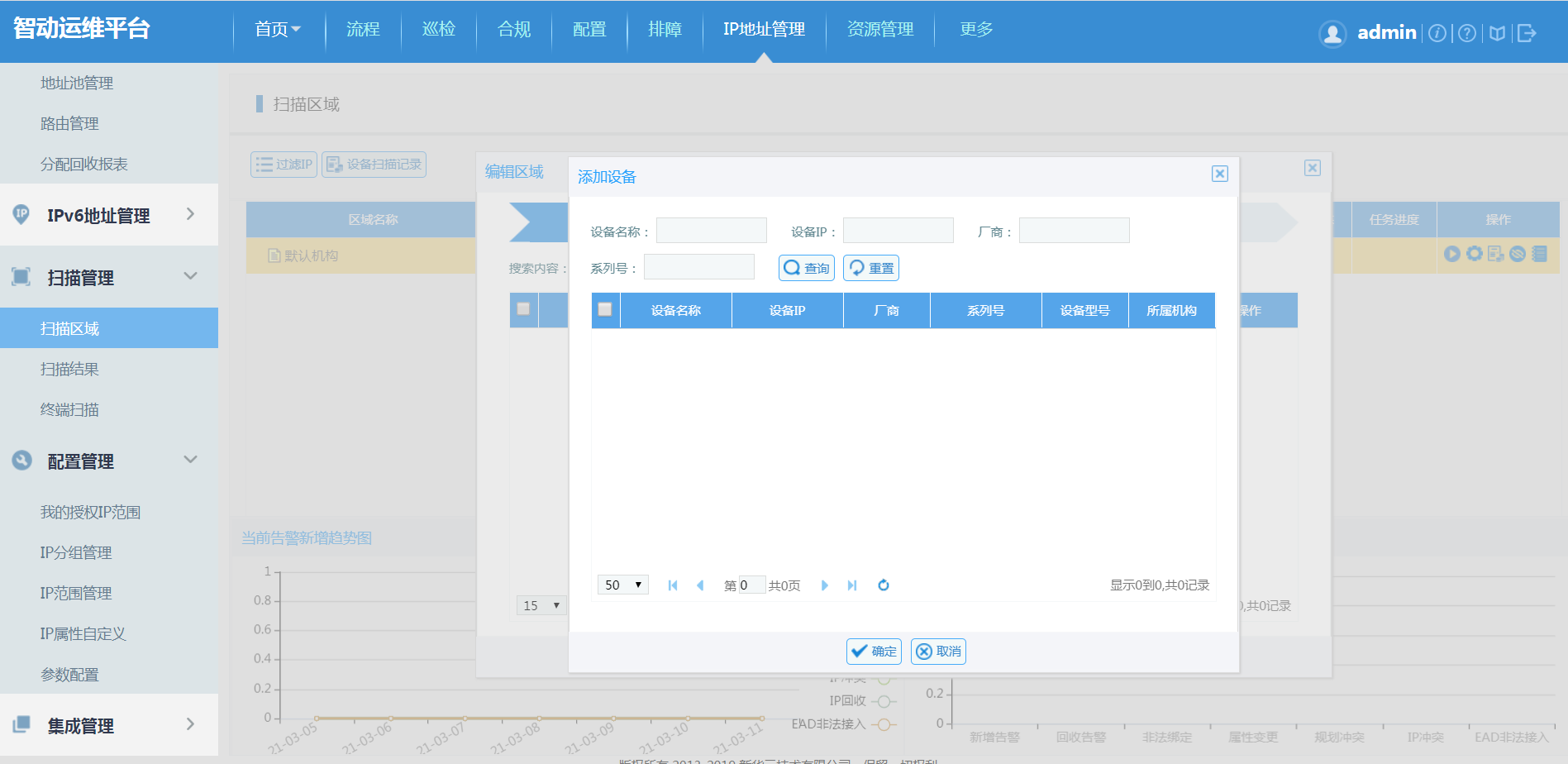Open the help question mark icon

point(1466,33)
